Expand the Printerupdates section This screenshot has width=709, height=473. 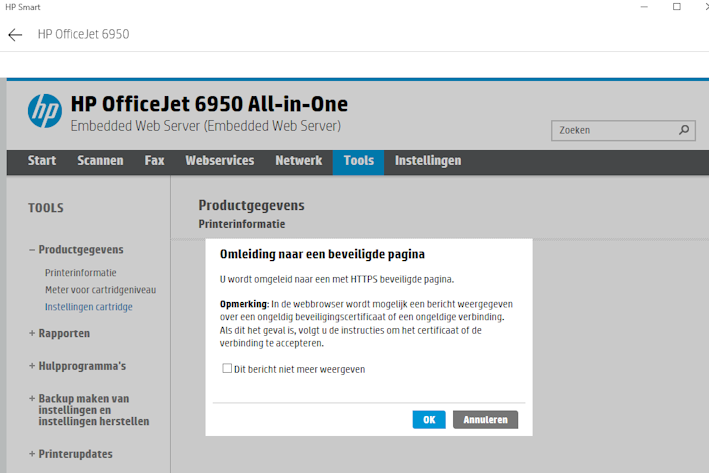coord(71,454)
